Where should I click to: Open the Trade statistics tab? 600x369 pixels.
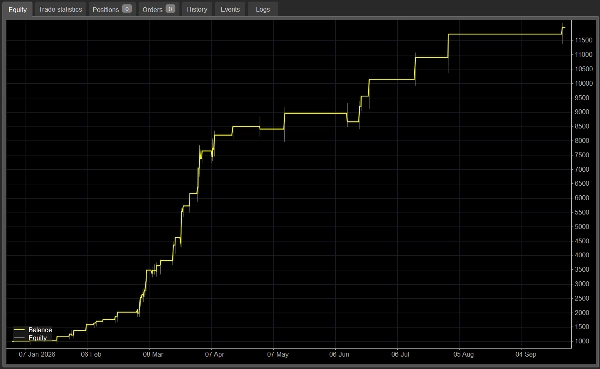point(60,10)
